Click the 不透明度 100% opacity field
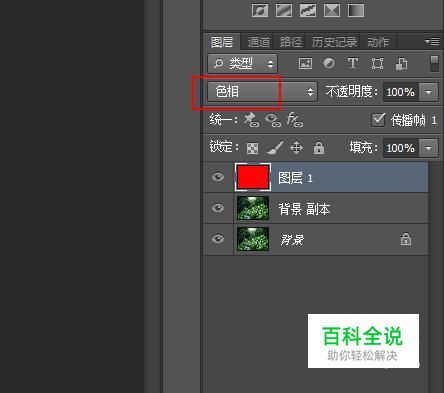Viewport: 444px width, 393px height. 401,92
